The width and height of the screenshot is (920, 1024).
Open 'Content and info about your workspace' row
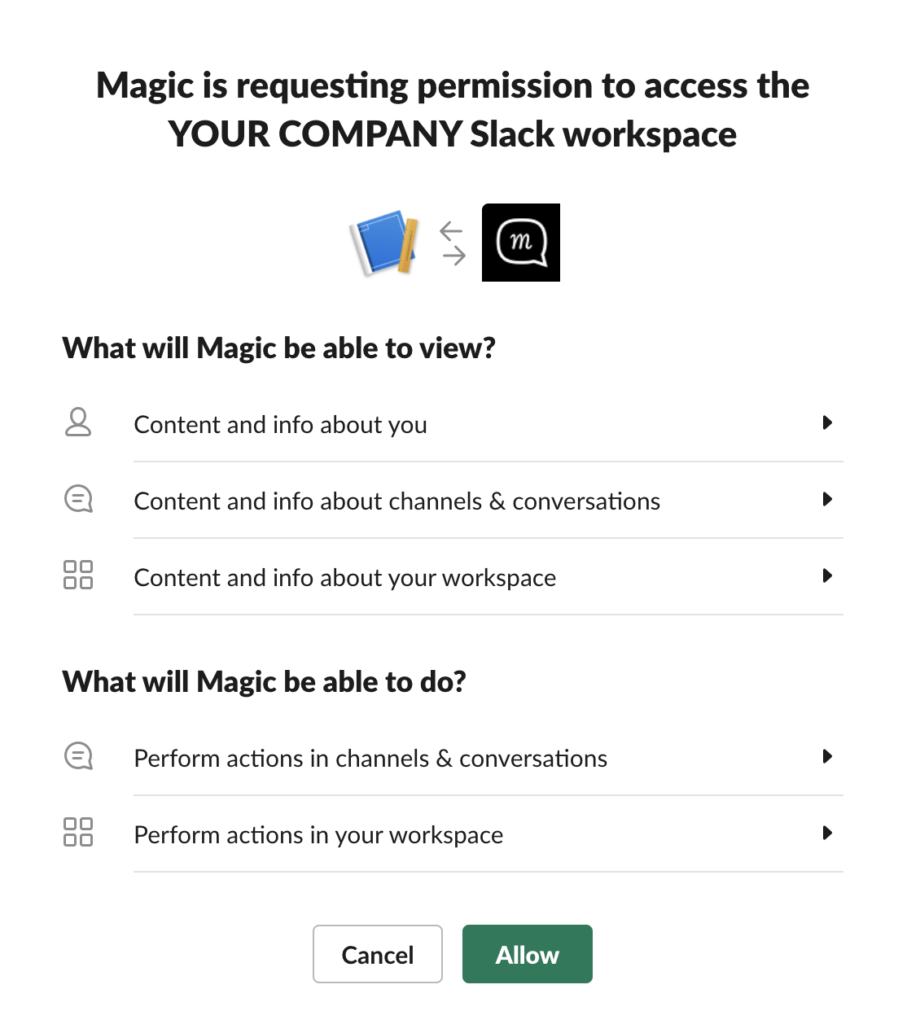tap(345, 578)
